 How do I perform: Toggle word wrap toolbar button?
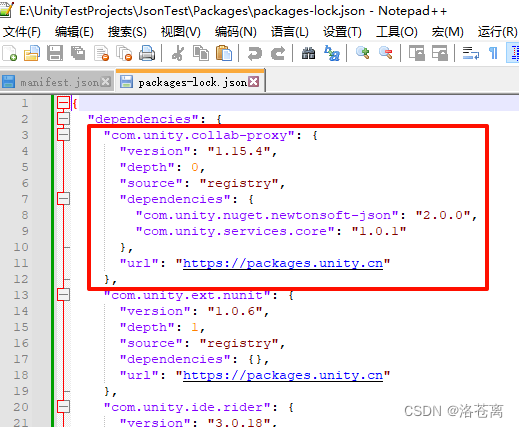[x=471, y=53]
